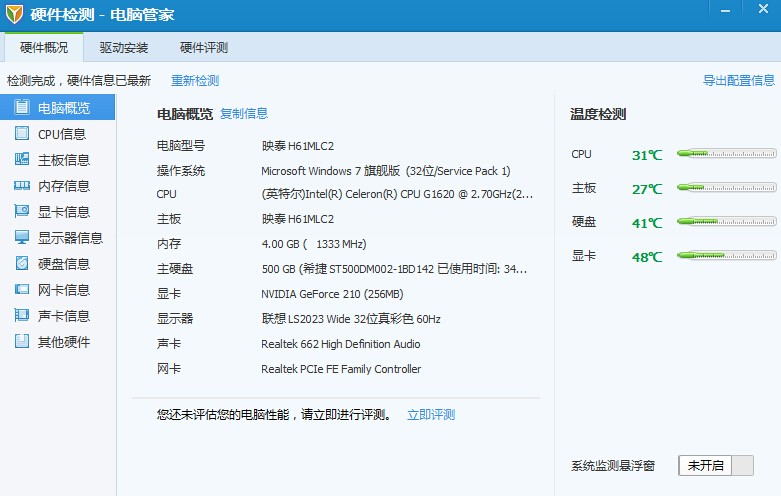
Task: Click the 重新检测 link
Action: pyautogui.click(x=195, y=81)
